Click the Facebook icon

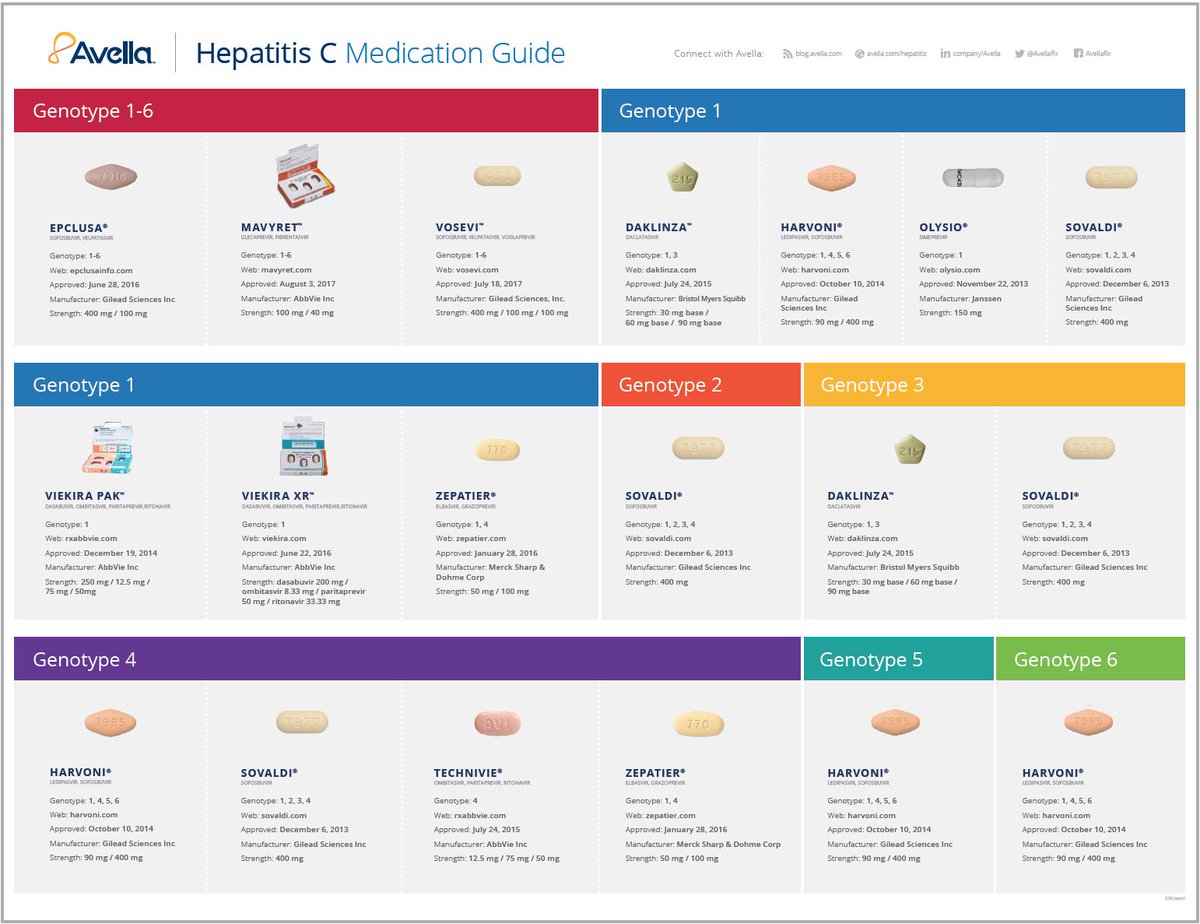pyautogui.click(x=1078, y=53)
